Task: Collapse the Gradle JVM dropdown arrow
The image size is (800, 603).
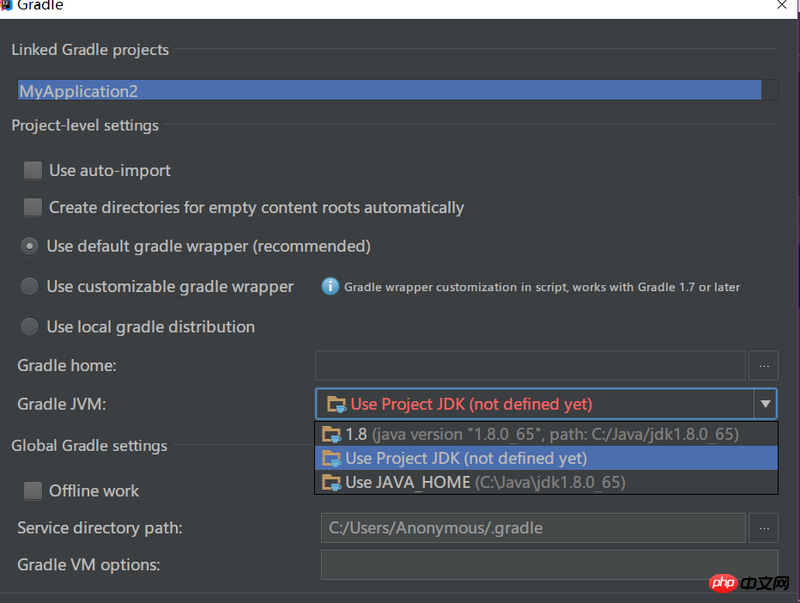Action: tap(765, 404)
